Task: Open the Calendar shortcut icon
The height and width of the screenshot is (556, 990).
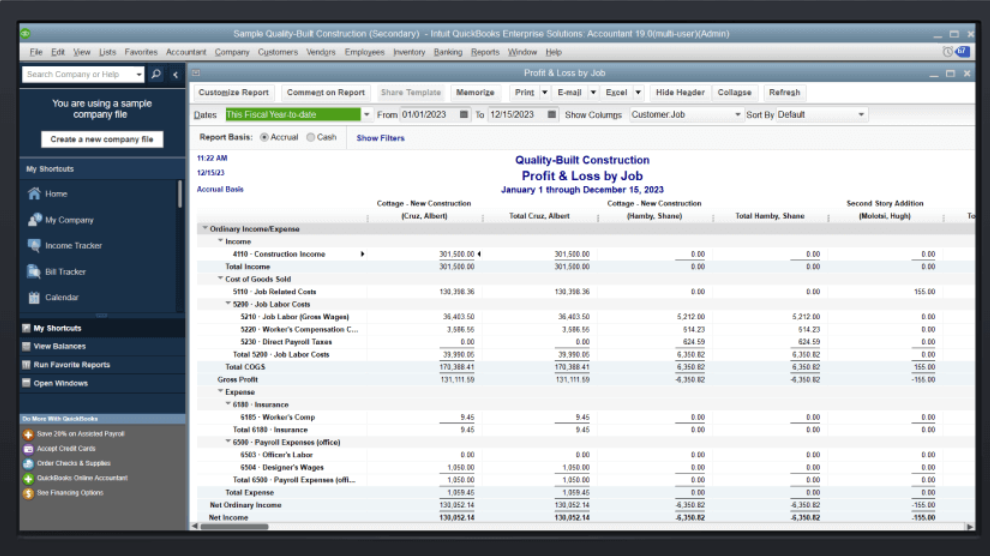Action: click(34, 298)
